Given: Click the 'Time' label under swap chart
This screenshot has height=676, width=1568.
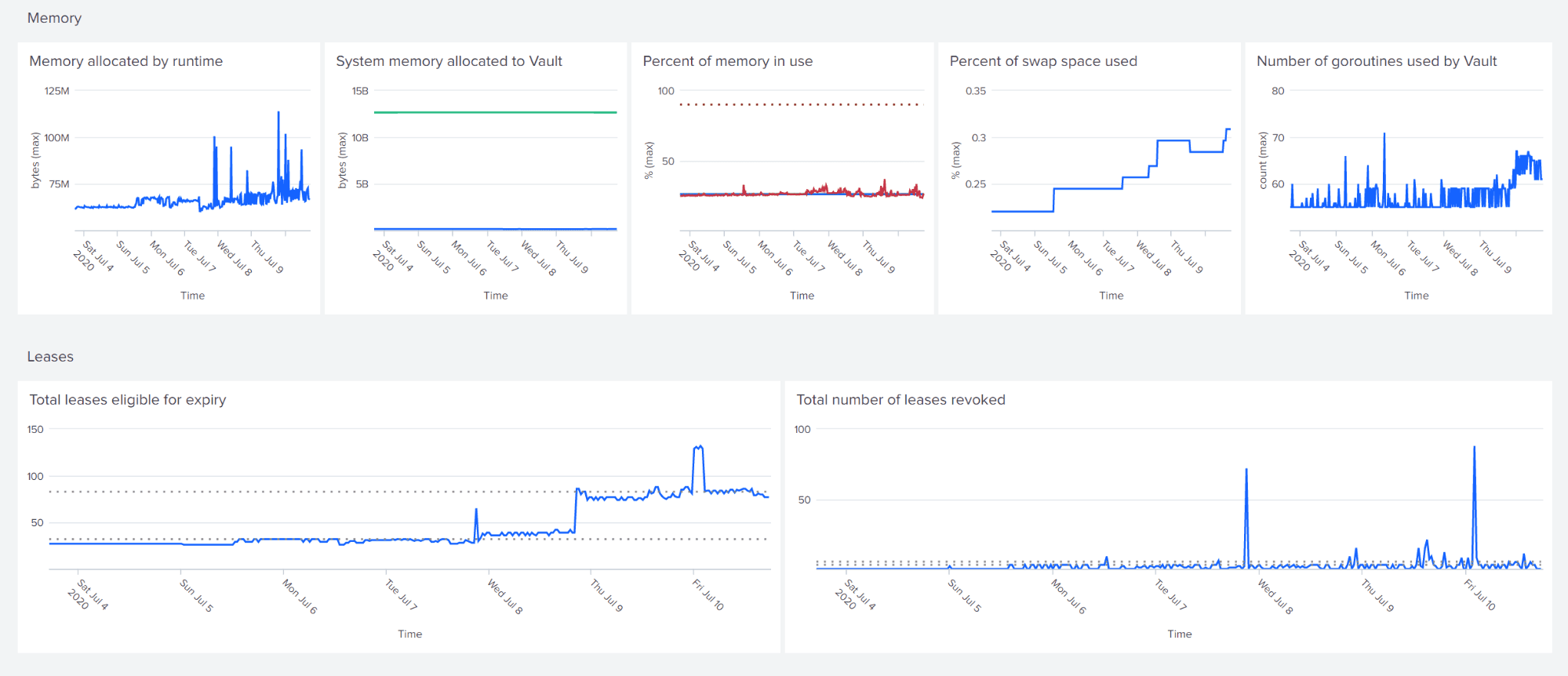Looking at the screenshot, I should pos(1111,296).
